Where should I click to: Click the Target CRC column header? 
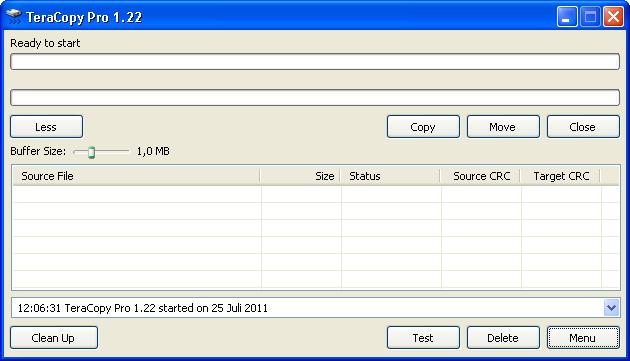[x=560, y=176]
